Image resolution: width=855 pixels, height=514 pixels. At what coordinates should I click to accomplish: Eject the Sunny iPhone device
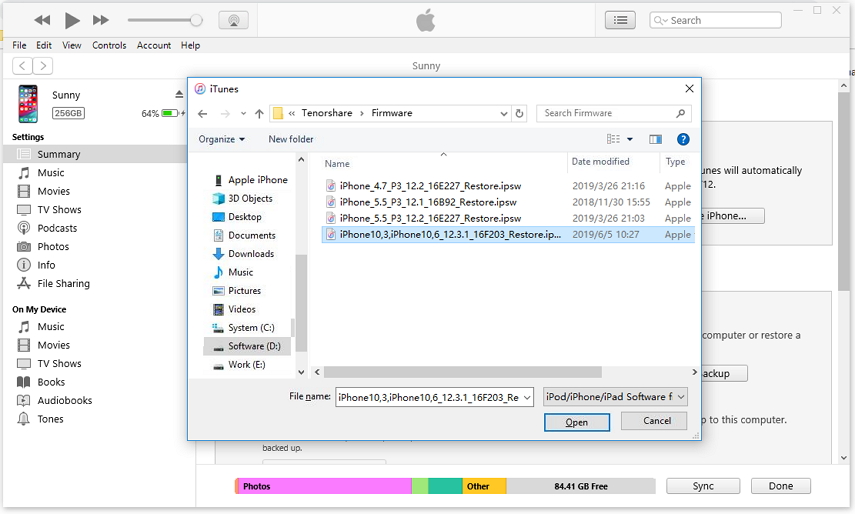pos(179,95)
